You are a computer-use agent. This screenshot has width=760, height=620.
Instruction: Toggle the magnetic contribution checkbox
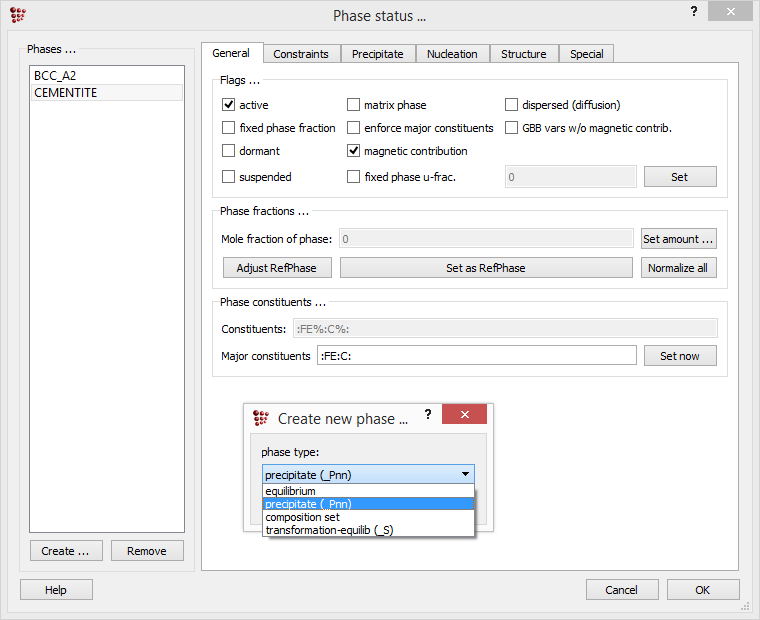pyautogui.click(x=354, y=151)
